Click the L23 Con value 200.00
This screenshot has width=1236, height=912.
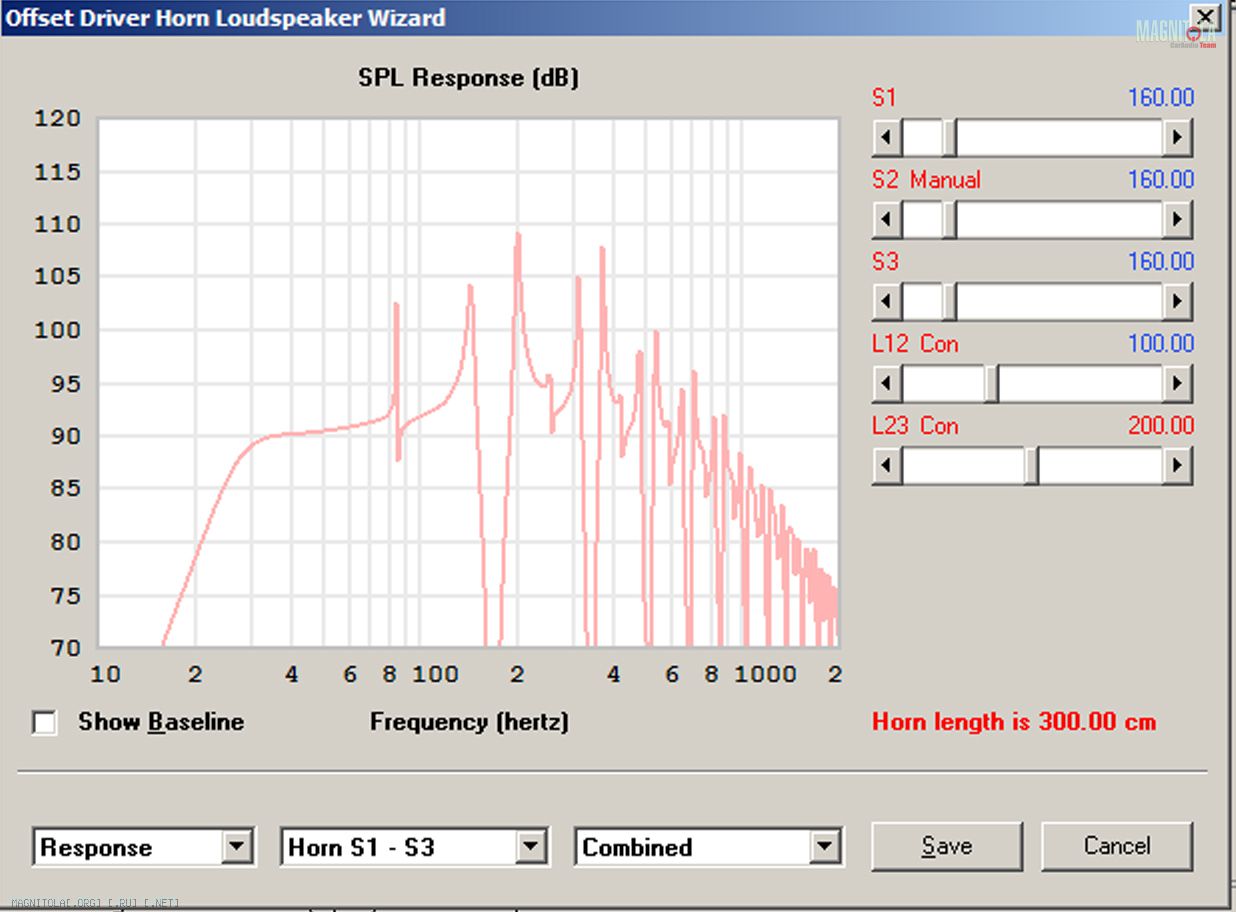pos(1161,426)
